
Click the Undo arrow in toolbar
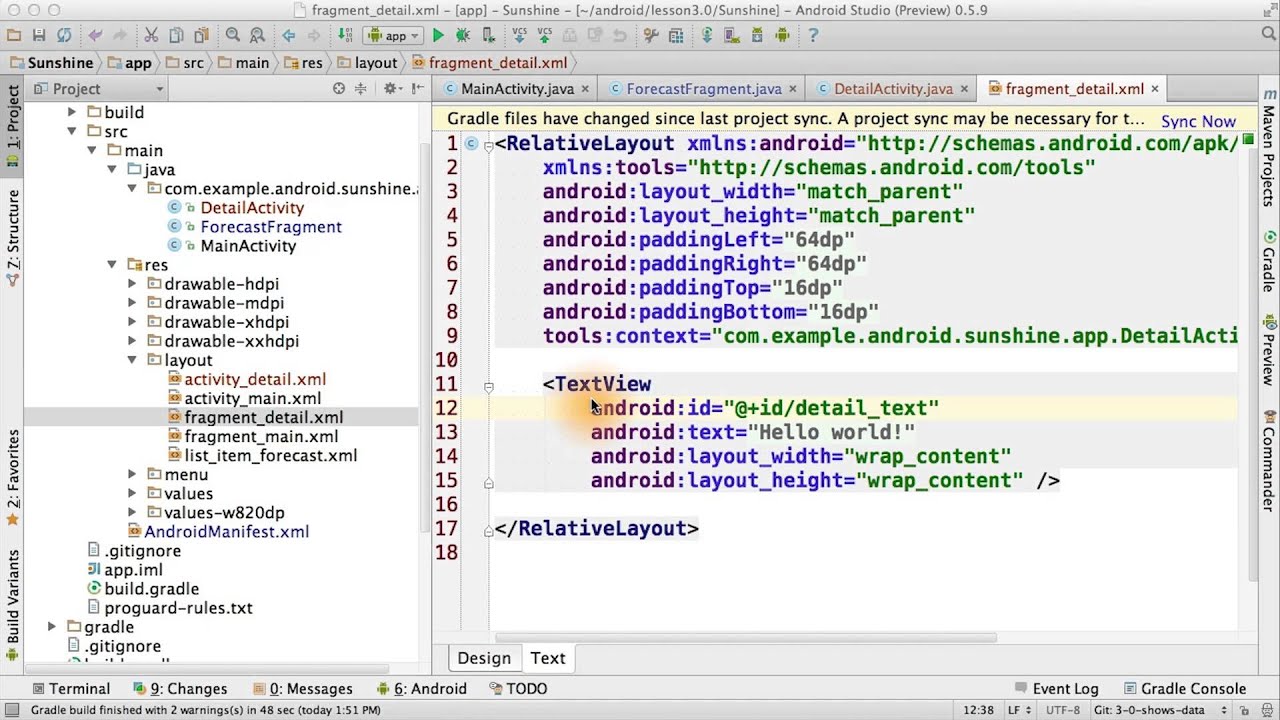point(96,35)
